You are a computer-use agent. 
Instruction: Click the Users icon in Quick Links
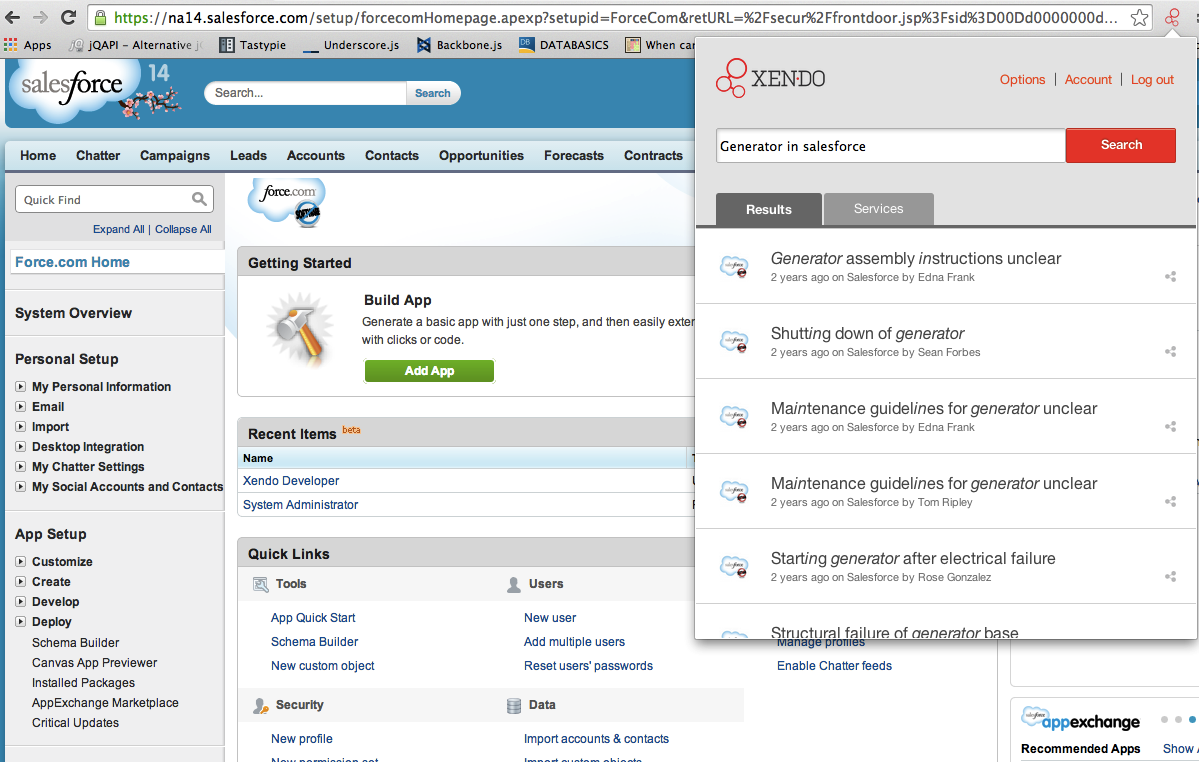coord(514,585)
